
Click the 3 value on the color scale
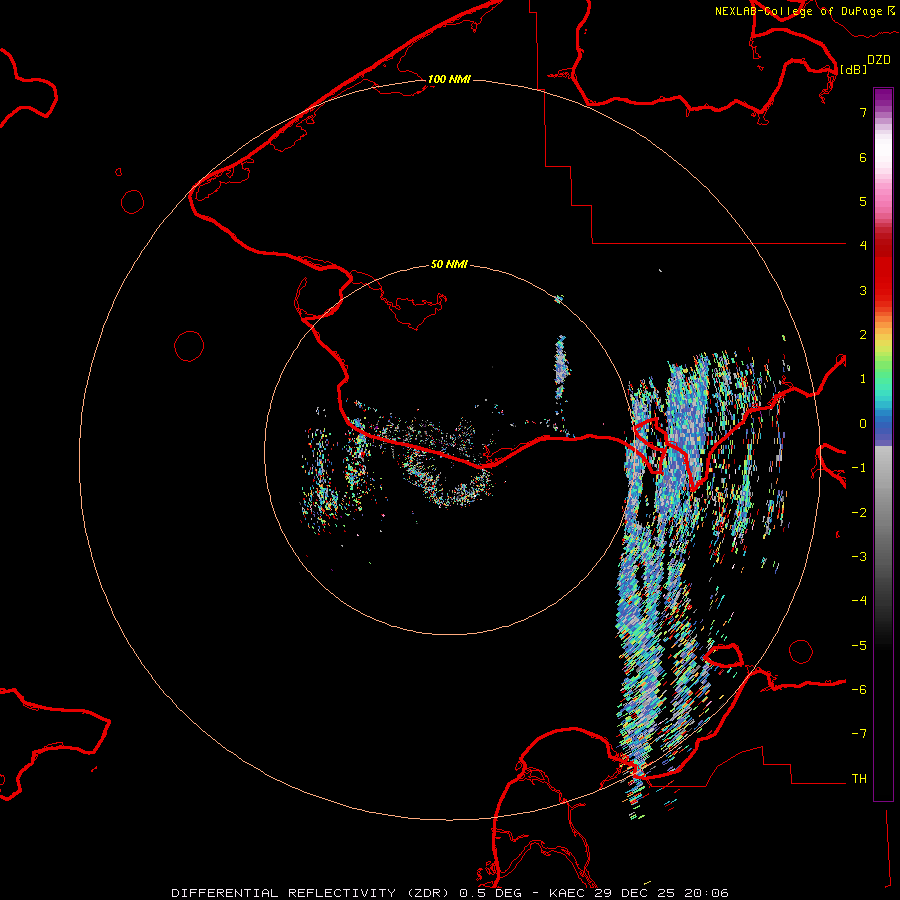863,290
